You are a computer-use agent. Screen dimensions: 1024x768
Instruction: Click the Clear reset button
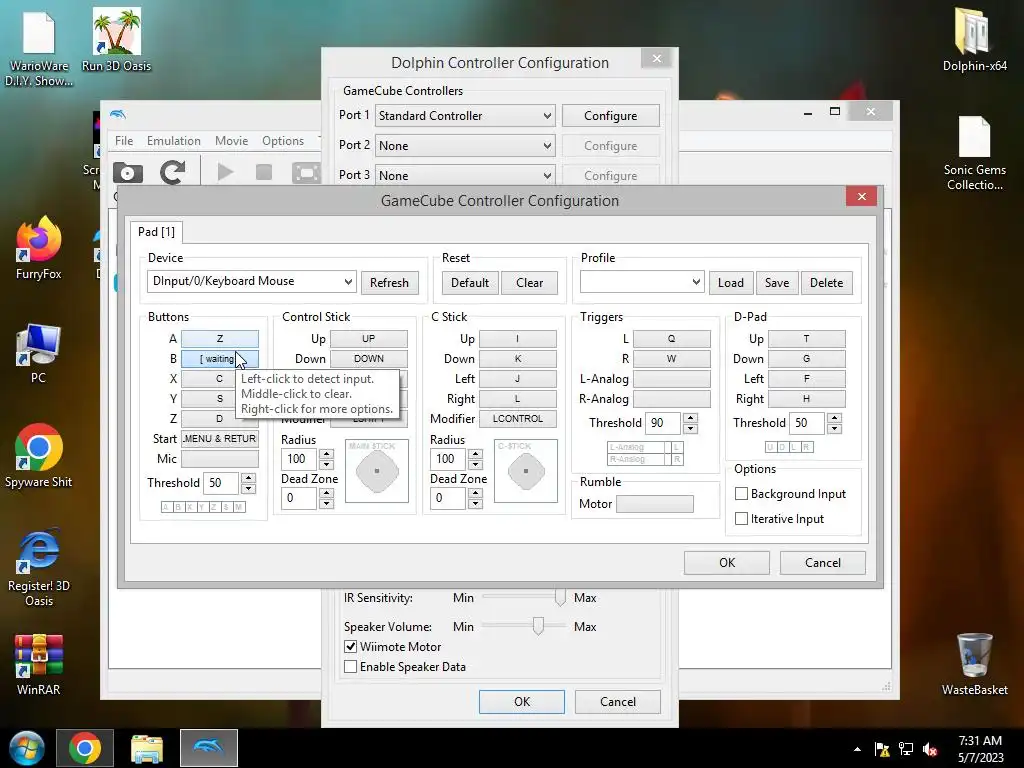click(x=529, y=283)
